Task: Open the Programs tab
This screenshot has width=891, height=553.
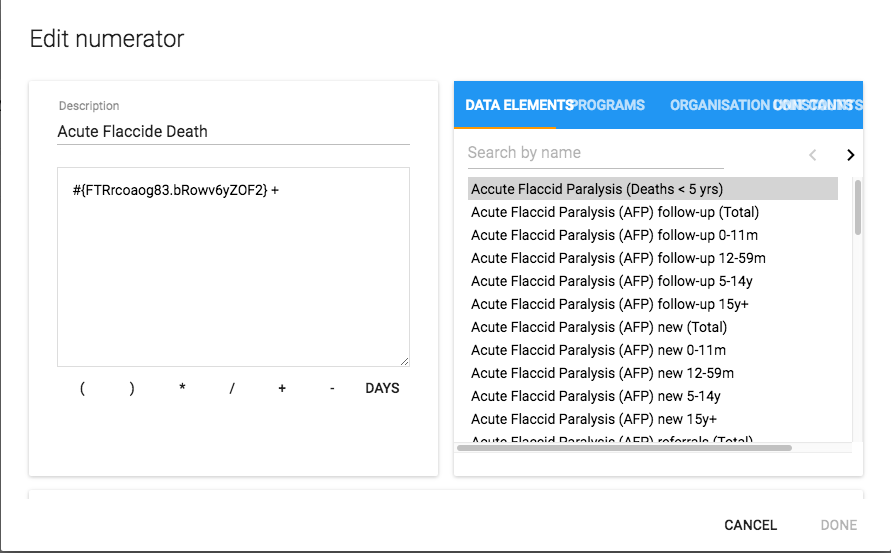Action: pyautogui.click(x=611, y=105)
